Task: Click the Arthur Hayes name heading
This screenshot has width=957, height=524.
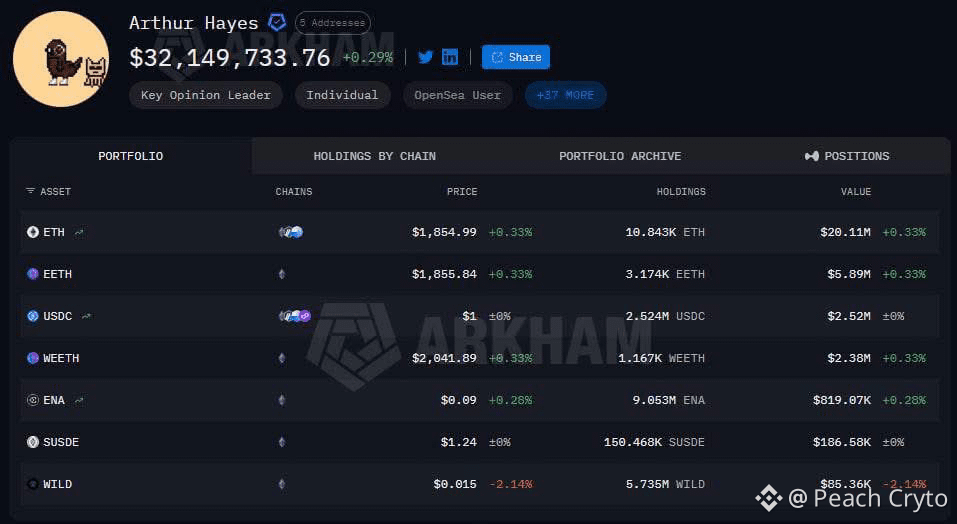Action: tap(193, 23)
